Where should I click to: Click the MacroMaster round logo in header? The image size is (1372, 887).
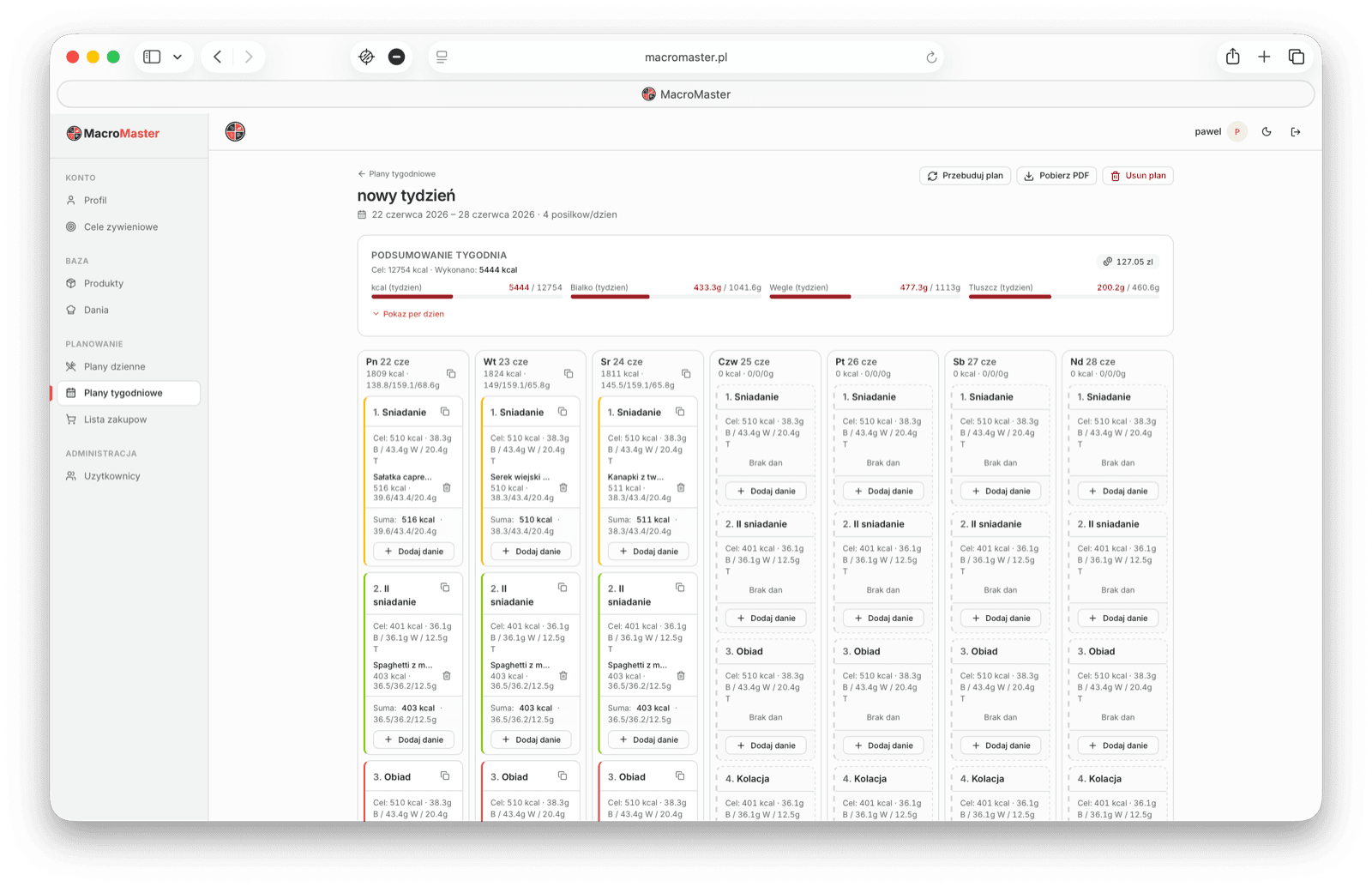235,131
